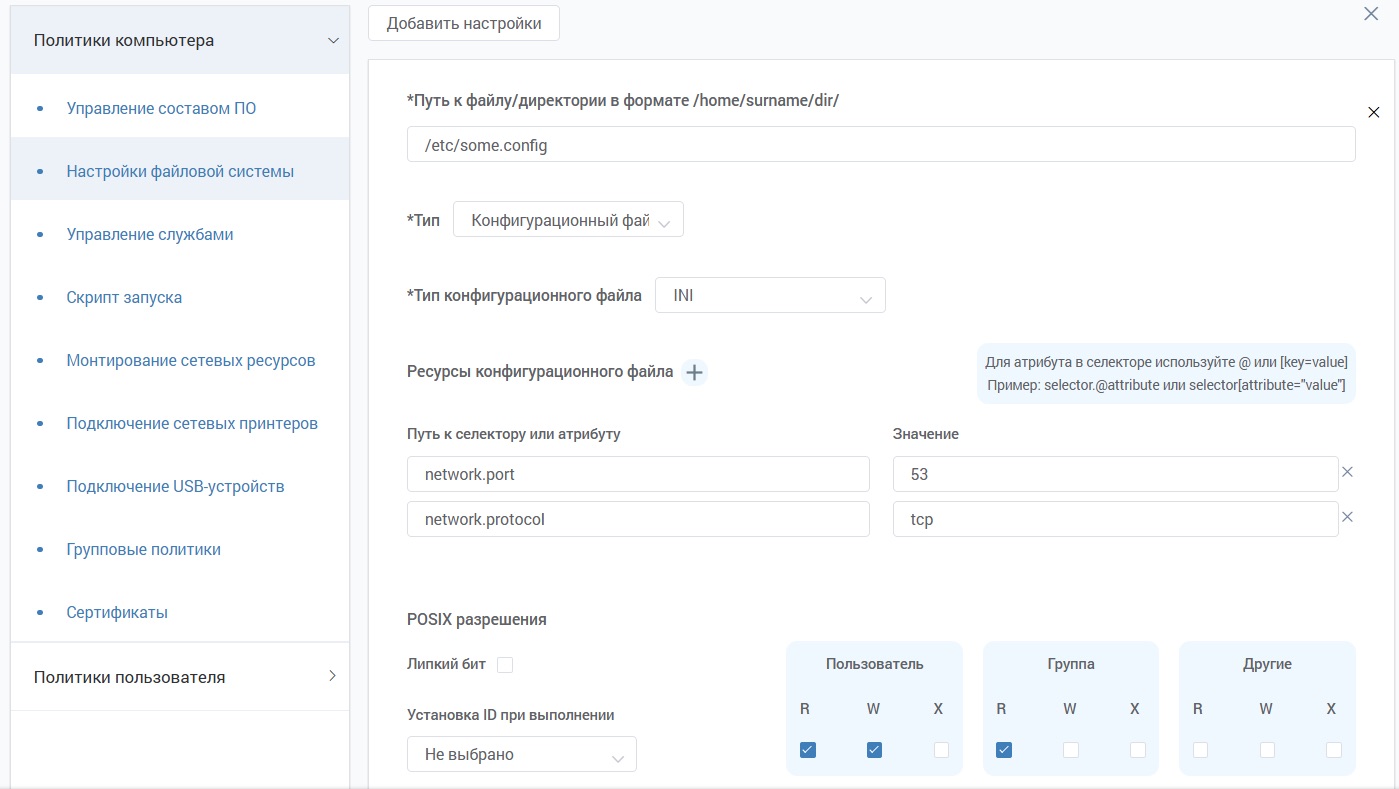Collapse the Политики компьютера section

click(x=333, y=41)
